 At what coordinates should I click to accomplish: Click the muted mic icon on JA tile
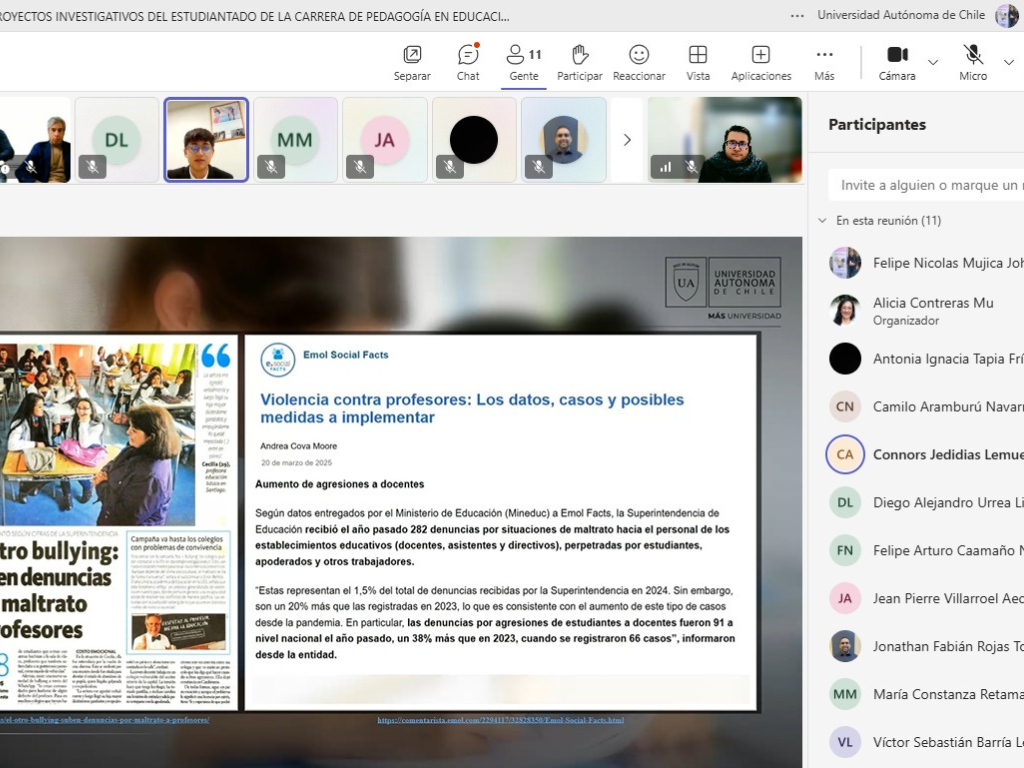point(360,167)
